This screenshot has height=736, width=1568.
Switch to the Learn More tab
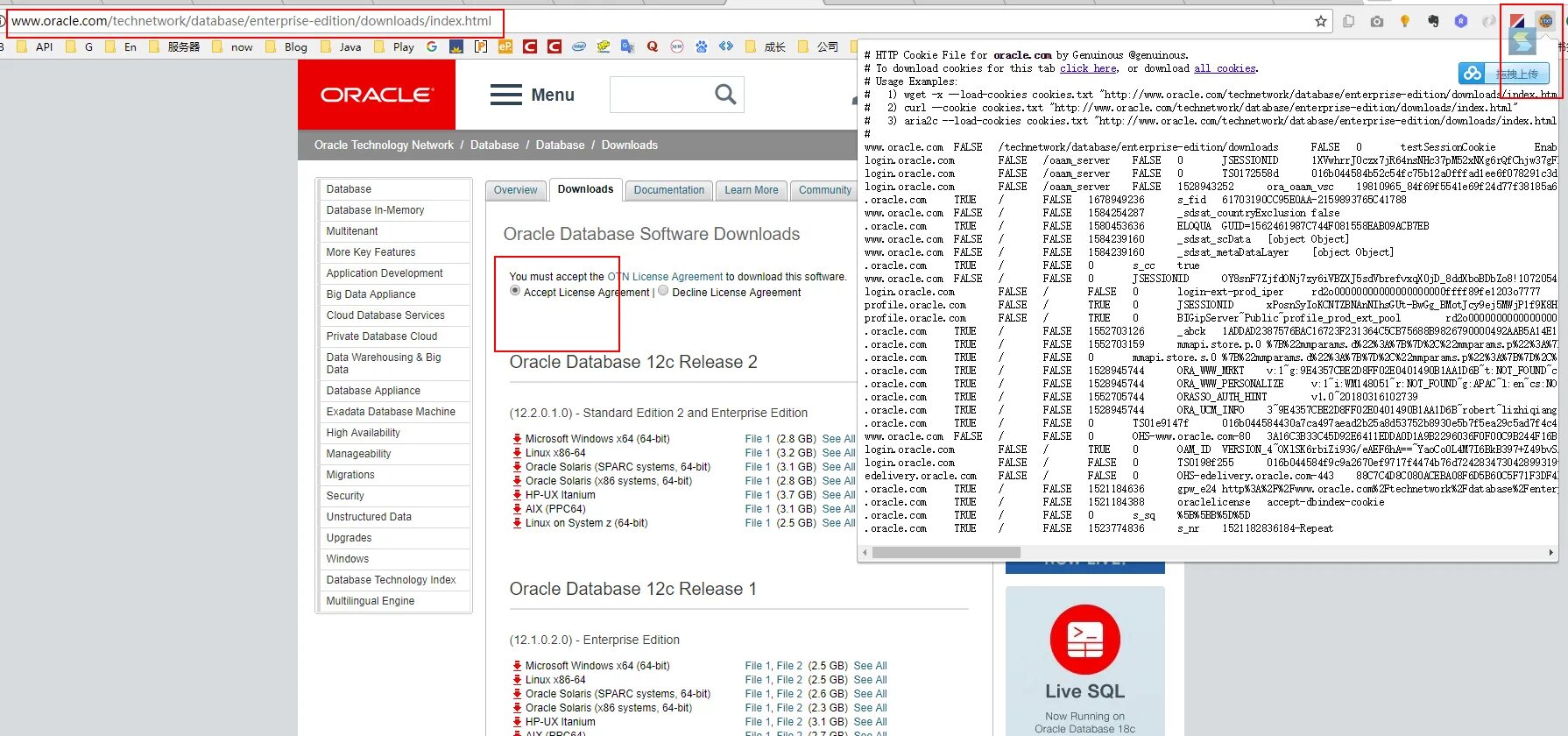tap(751, 190)
